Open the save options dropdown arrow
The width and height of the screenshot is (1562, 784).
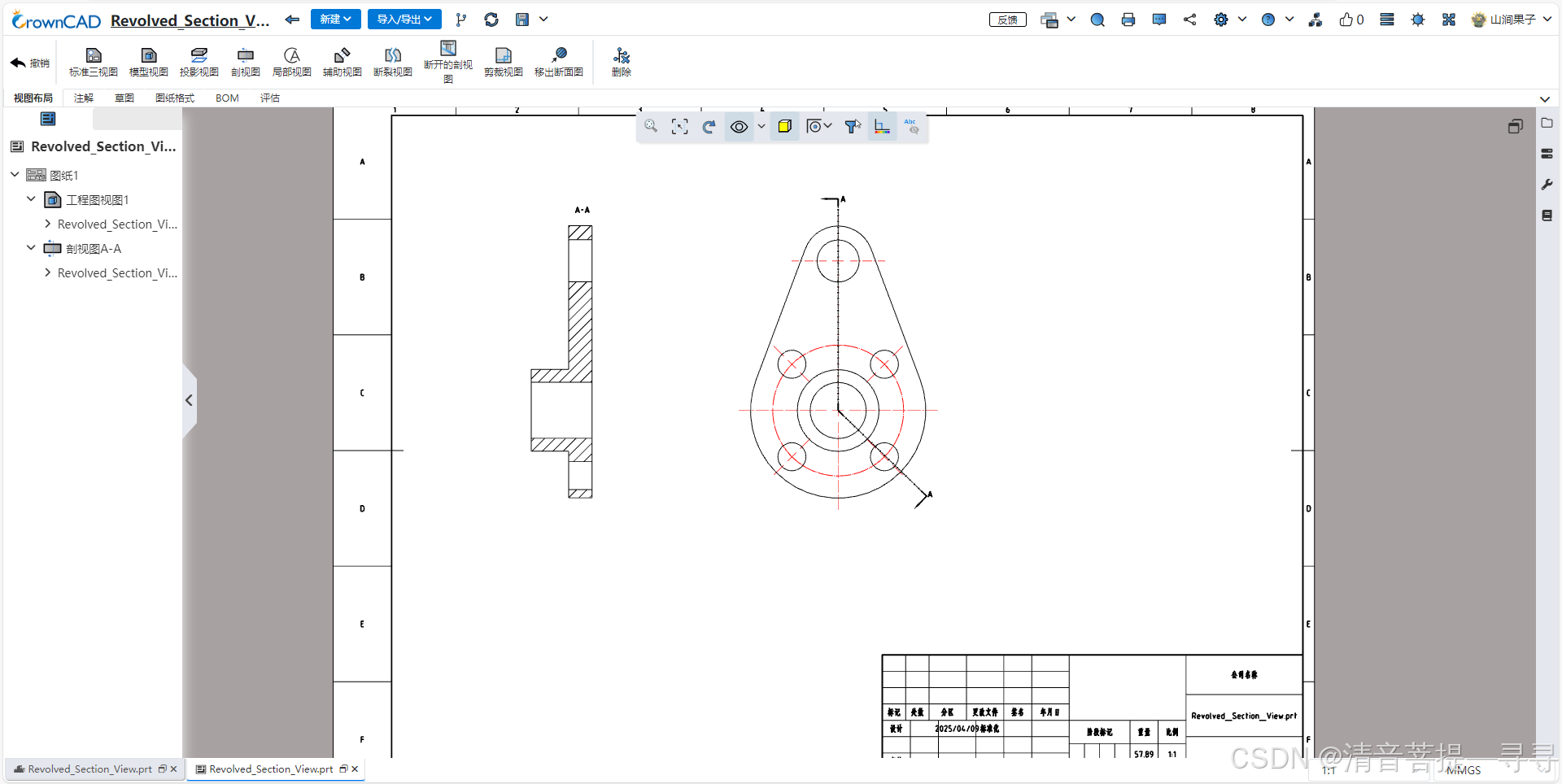(x=543, y=20)
